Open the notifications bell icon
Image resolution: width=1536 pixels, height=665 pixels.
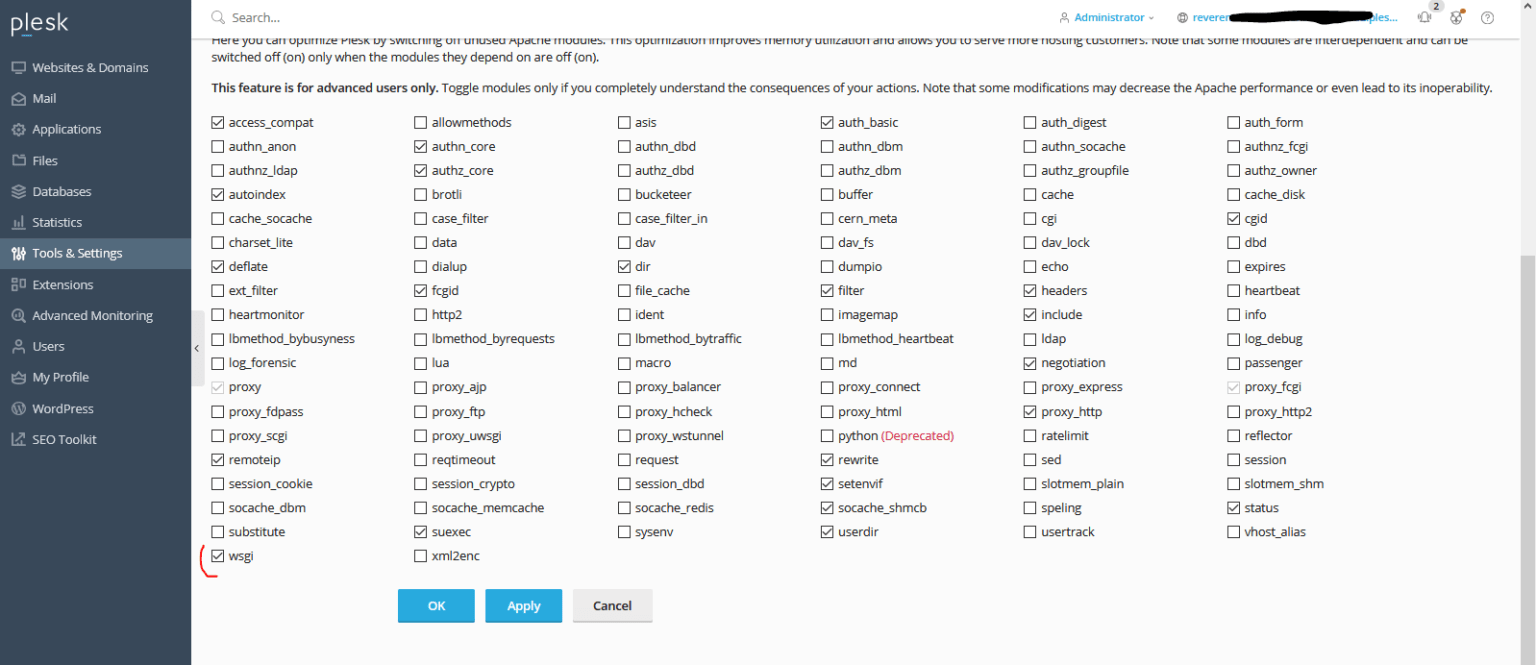click(1425, 17)
